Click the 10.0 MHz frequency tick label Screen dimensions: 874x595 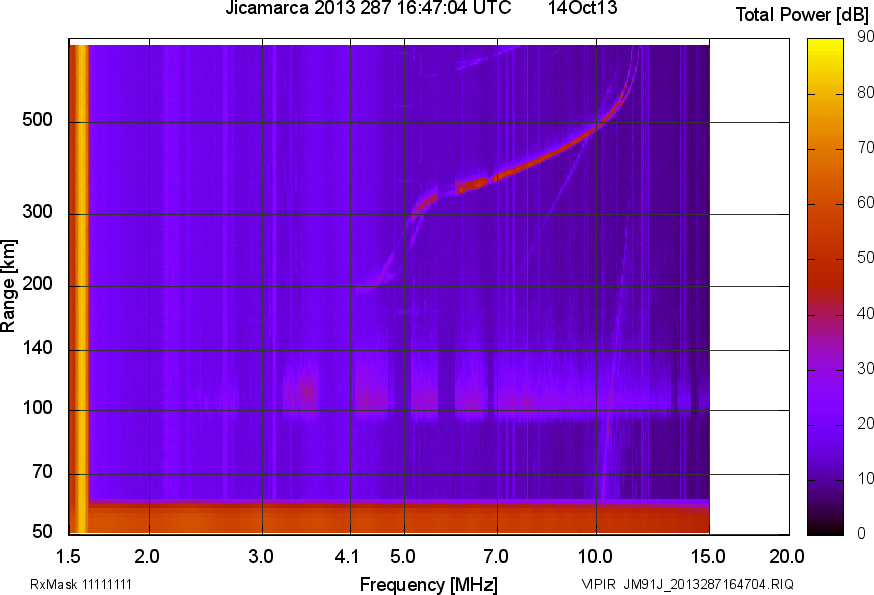pos(595,557)
